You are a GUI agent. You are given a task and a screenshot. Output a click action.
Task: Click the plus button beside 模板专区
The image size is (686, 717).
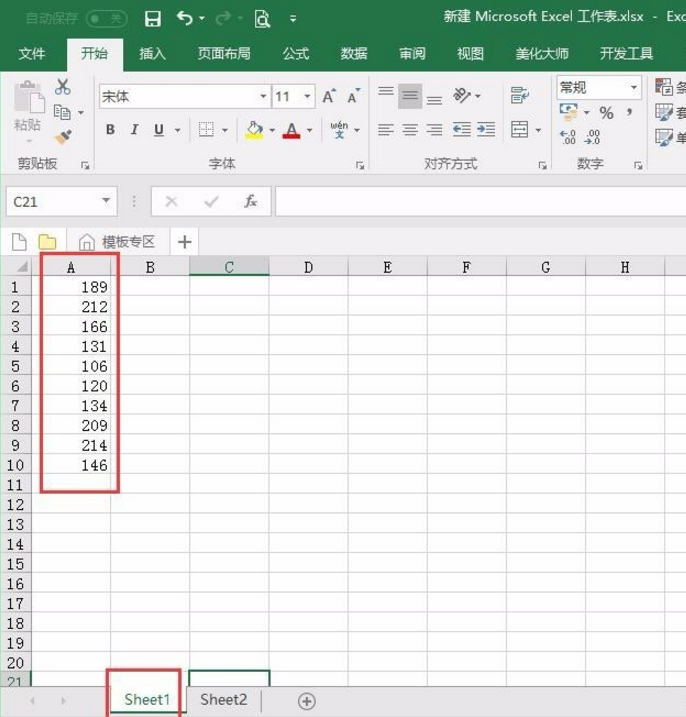[x=184, y=241]
